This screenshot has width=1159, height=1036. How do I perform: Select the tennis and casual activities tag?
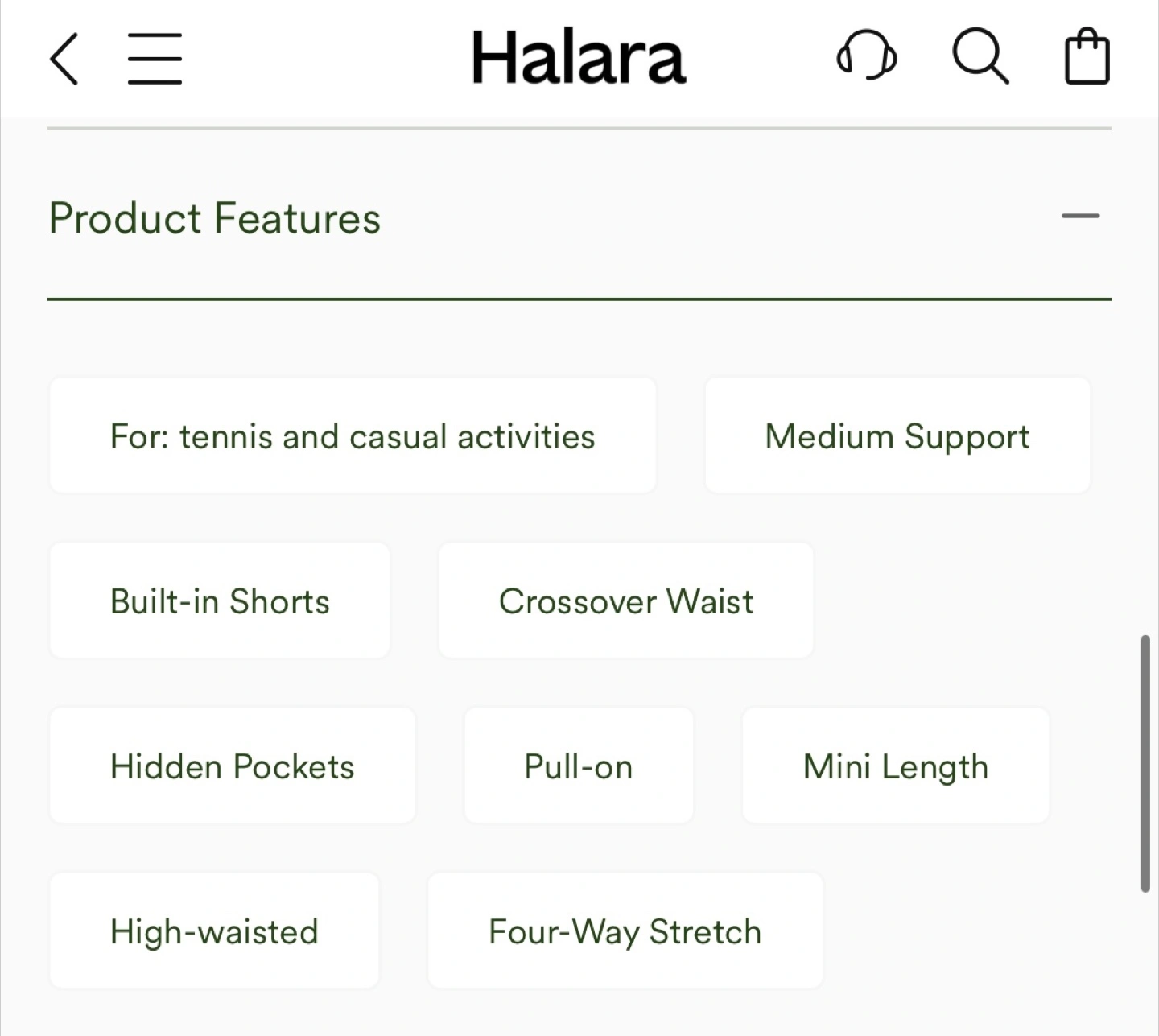(353, 435)
